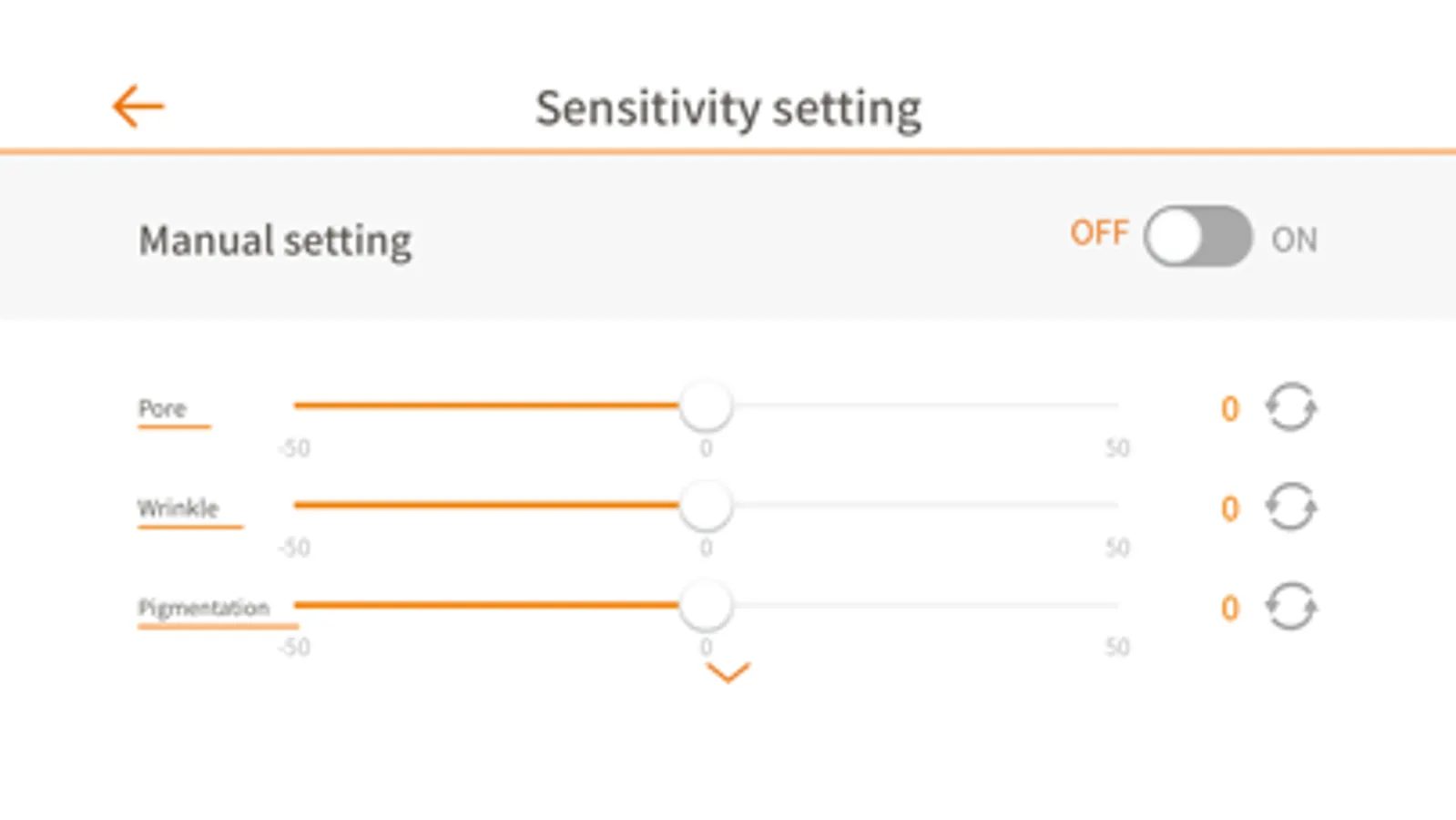Go back using the orange arrow

[x=137, y=107]
